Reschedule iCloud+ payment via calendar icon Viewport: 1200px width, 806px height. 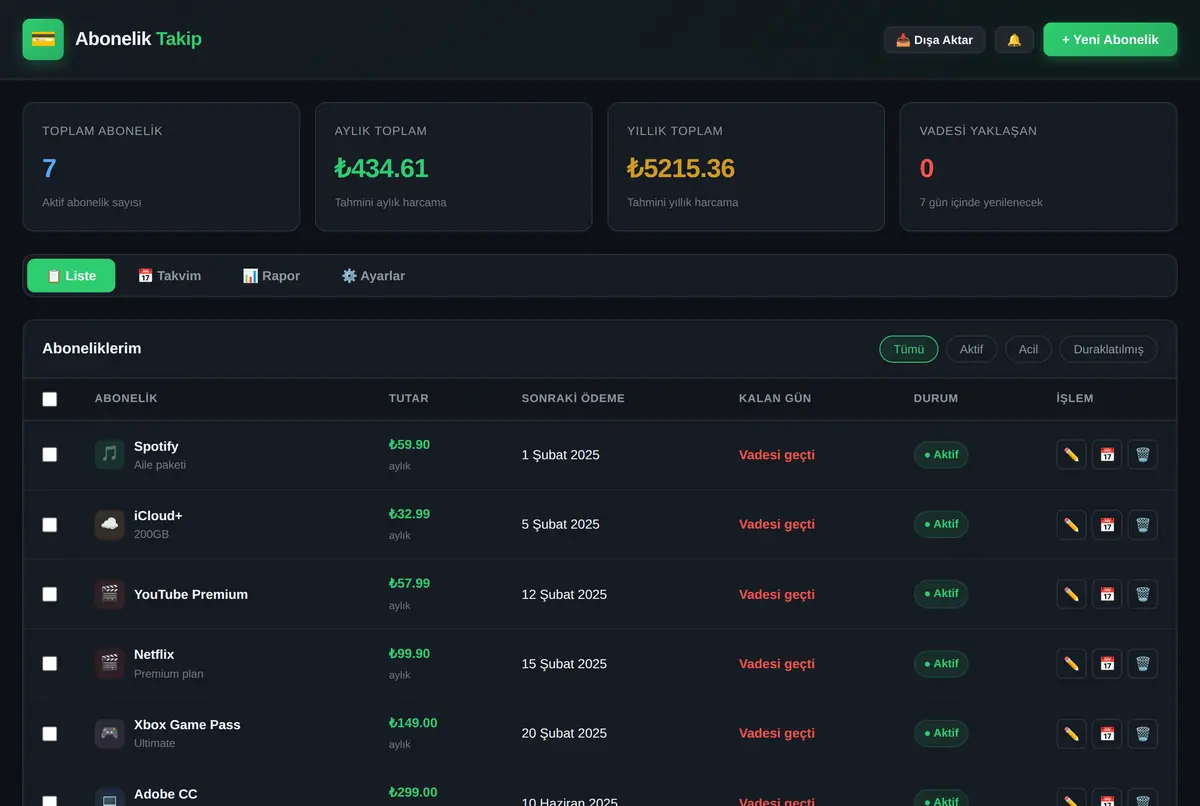pyautogui.click(x=1107, y=525)
